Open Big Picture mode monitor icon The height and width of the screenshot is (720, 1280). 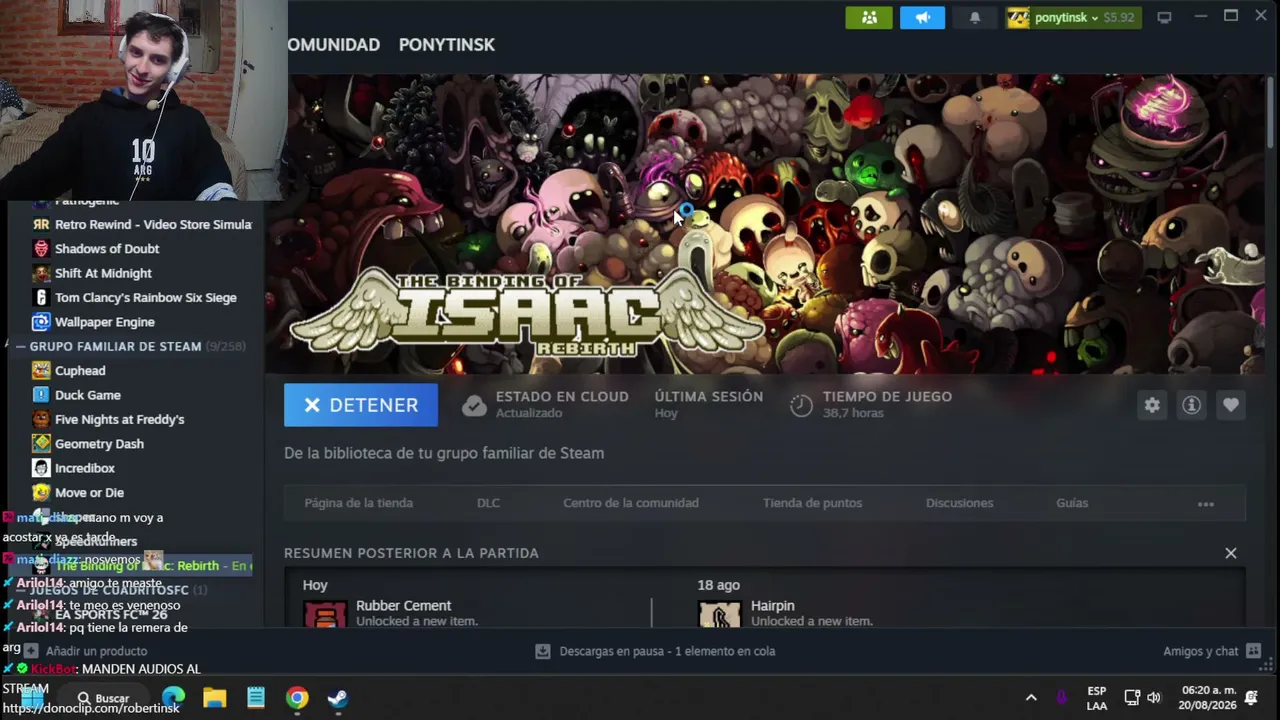(x=1164, y=17)
